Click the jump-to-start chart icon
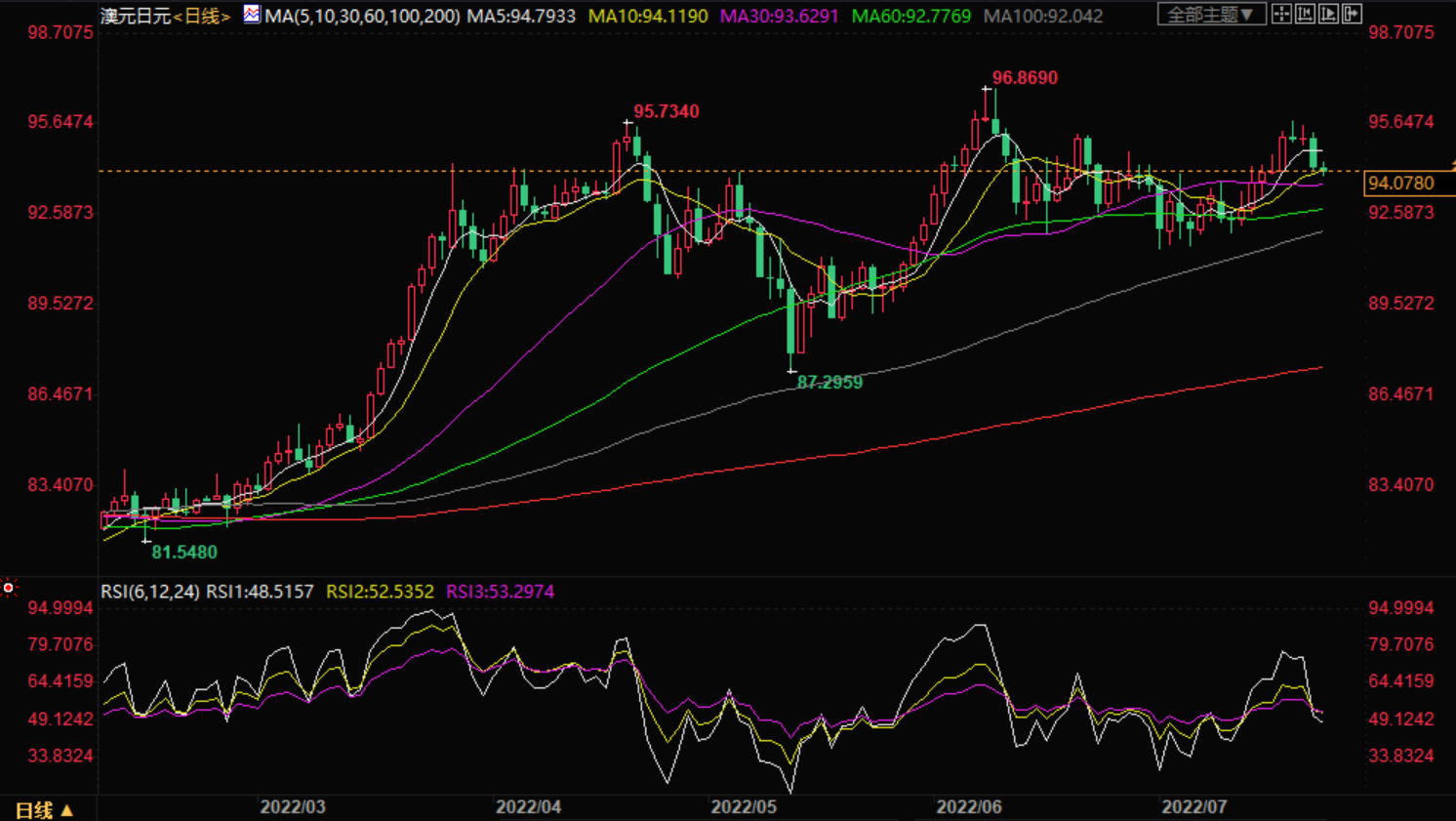 (x=1305, y=14)
